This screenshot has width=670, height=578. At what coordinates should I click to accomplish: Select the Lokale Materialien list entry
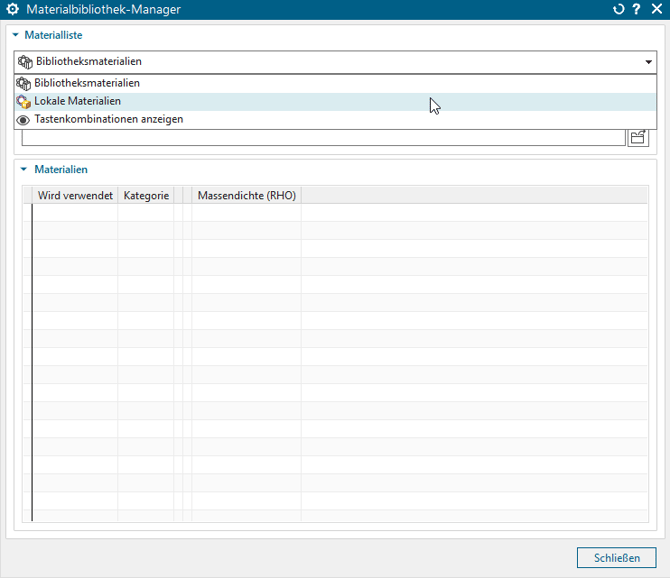click(78, 102)
